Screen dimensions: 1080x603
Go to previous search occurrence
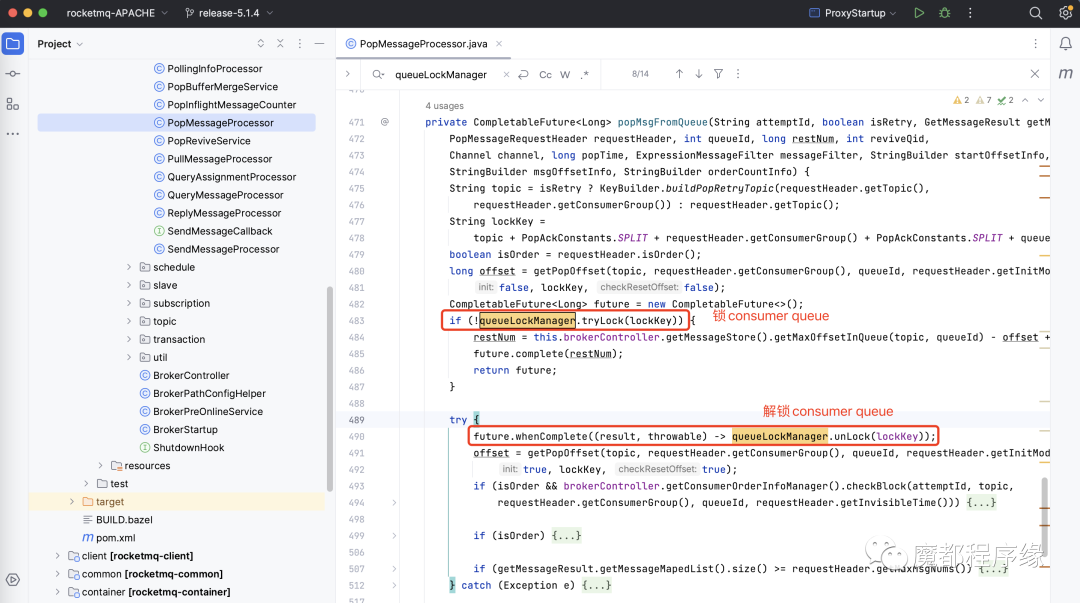(x=679, y=74)
